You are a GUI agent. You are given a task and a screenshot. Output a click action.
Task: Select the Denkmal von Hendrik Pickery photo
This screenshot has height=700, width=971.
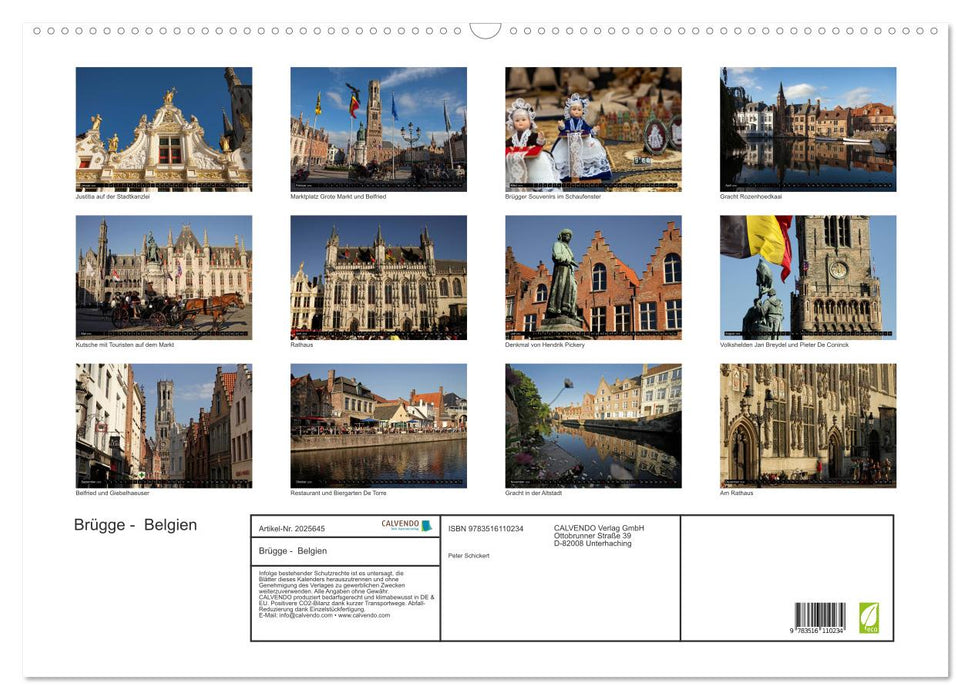coord(592,276)
